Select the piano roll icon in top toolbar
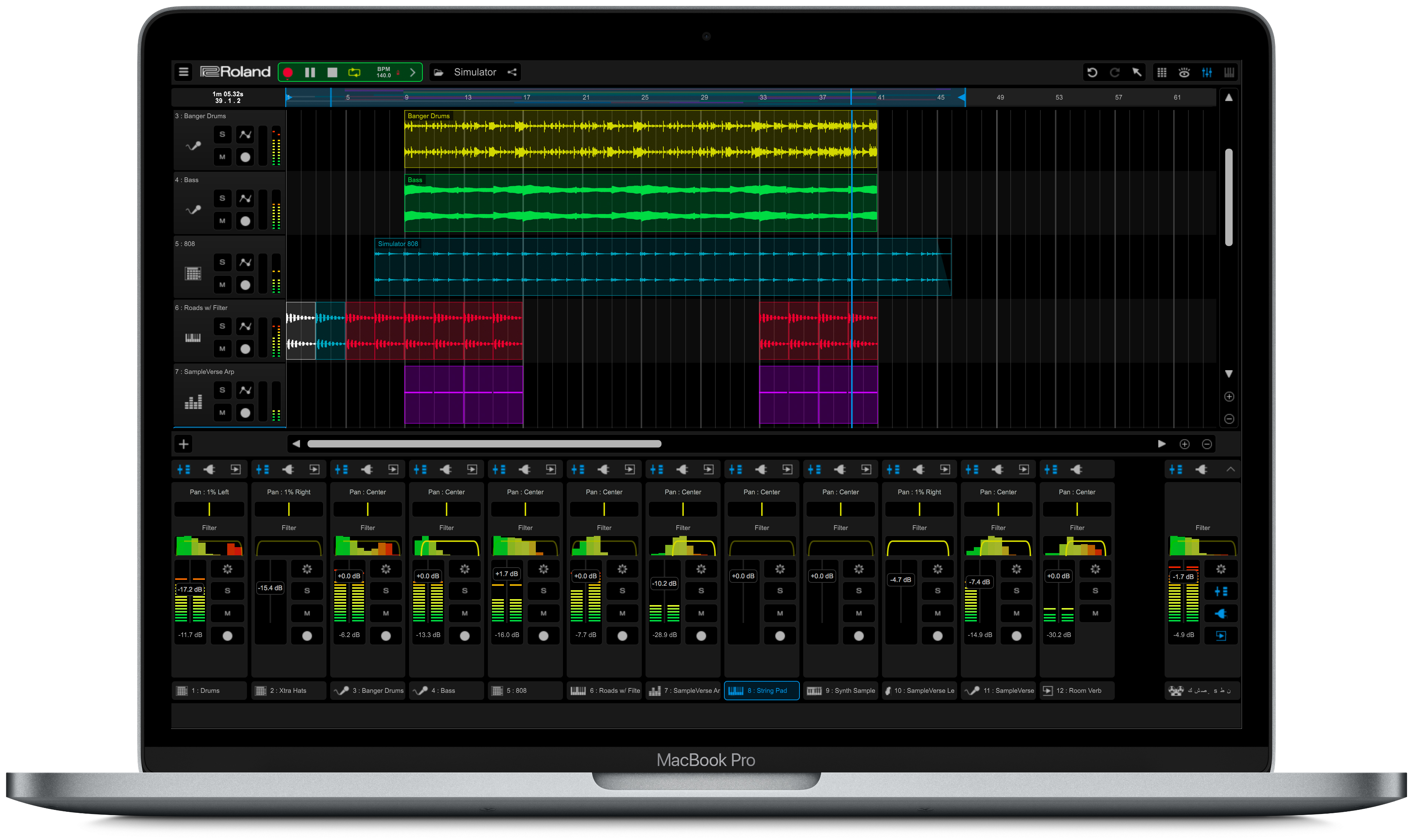The image size is (1413, 840). [1230, 72]
